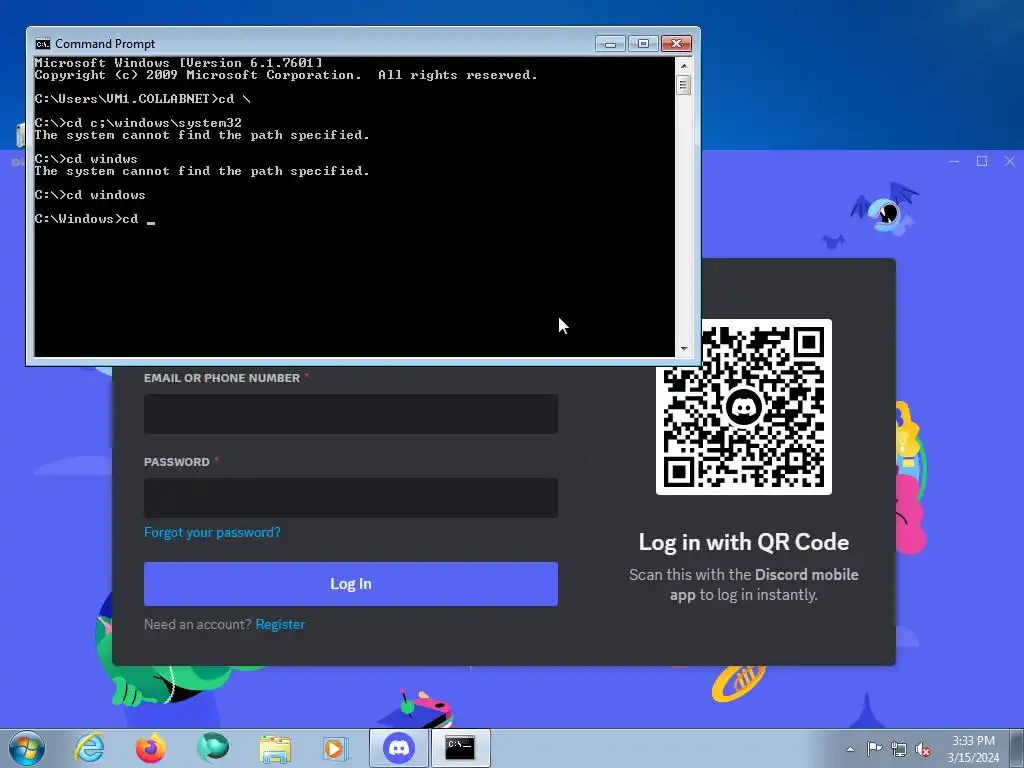
Task: Launch Internet Explorer from the taskbar
Action: point(89,748)
